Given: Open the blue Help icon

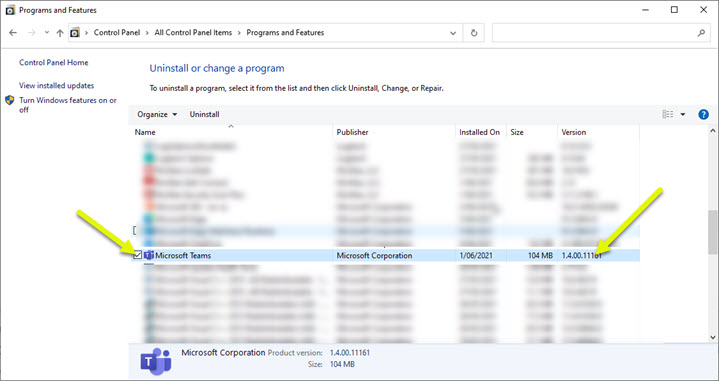Looking at the screenshot, I should 703,115.
